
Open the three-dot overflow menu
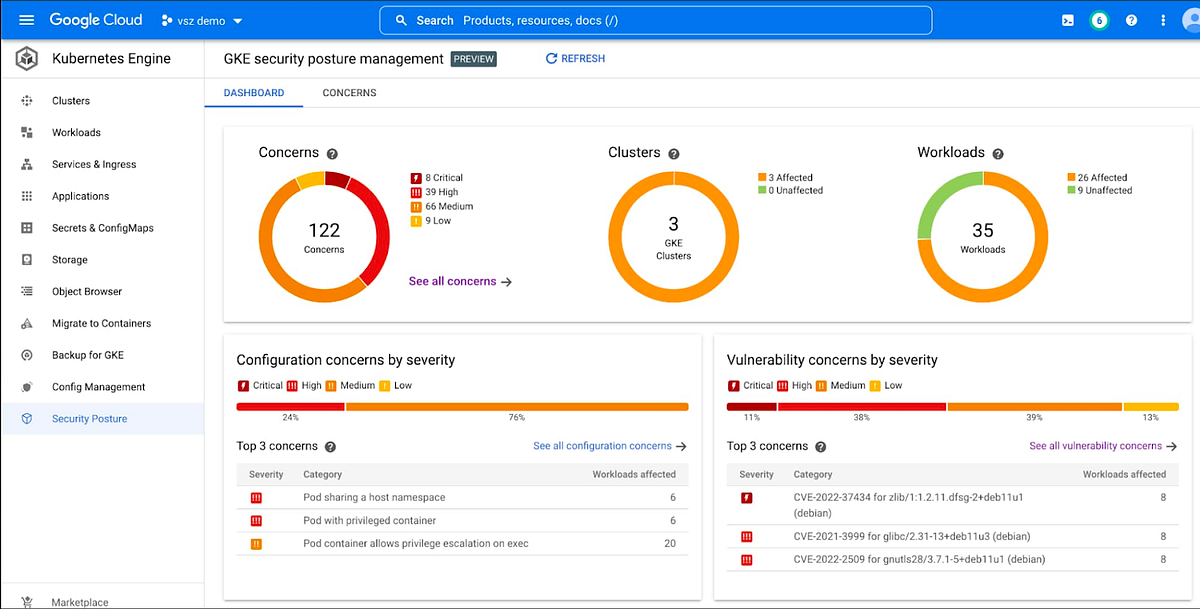pos(1163,20)
